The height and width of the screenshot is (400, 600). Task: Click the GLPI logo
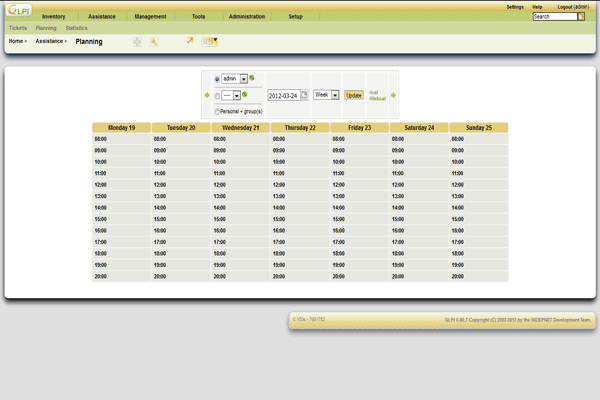point(17,12)
